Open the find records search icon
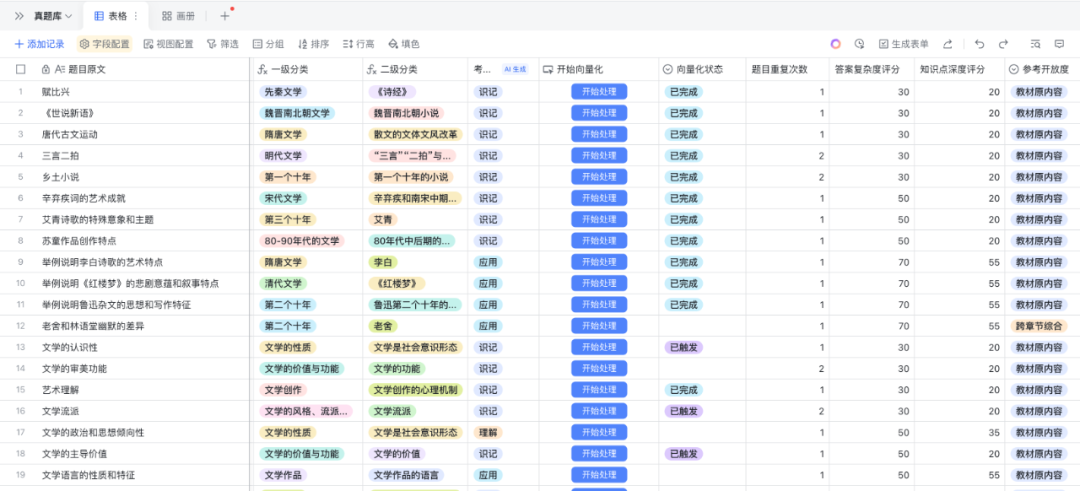This screenshot has height=491, width=1080. (1035, 44)
